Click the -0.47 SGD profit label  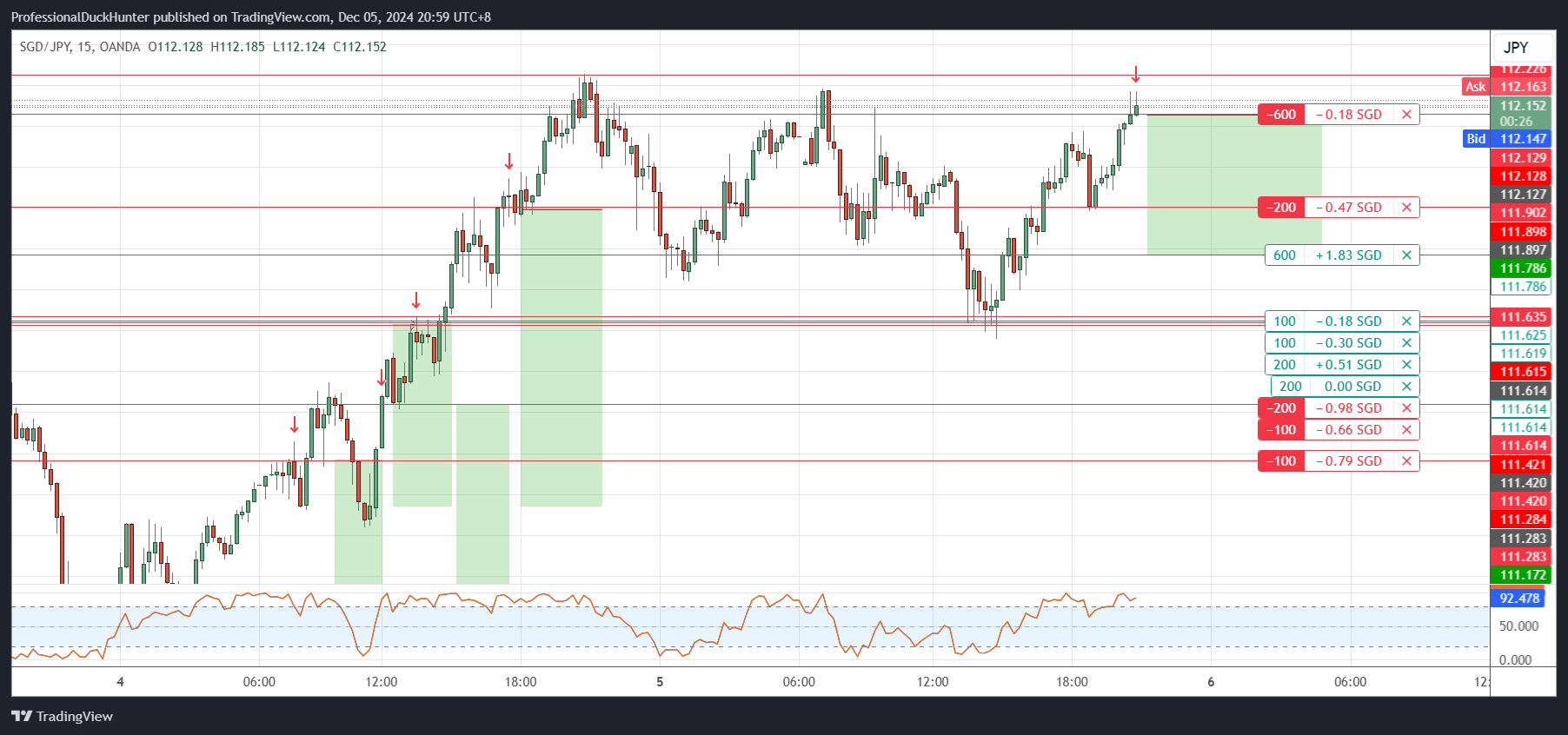1349,208
